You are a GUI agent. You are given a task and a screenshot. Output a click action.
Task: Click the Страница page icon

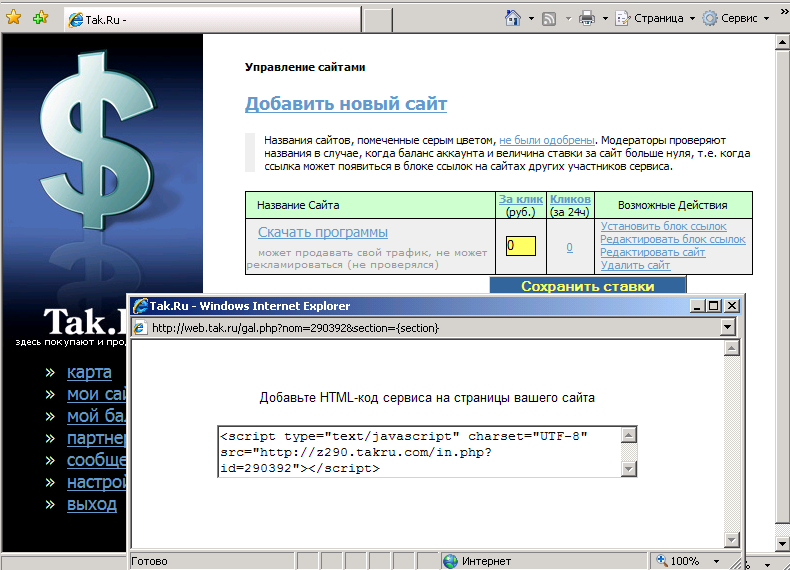(623, 19)
